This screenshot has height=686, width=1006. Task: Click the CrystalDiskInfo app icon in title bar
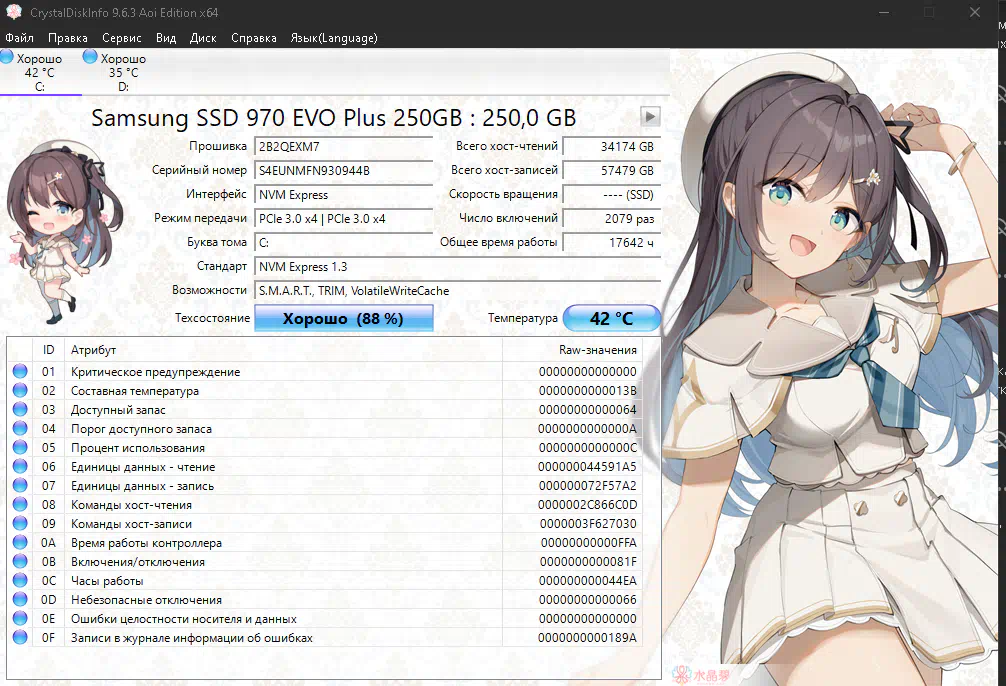click(13, 12)
